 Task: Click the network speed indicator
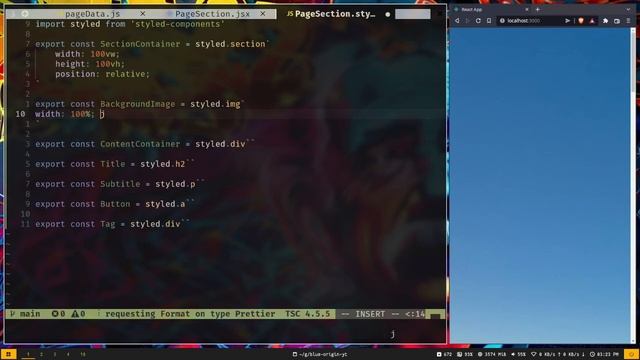pos(558,354)
